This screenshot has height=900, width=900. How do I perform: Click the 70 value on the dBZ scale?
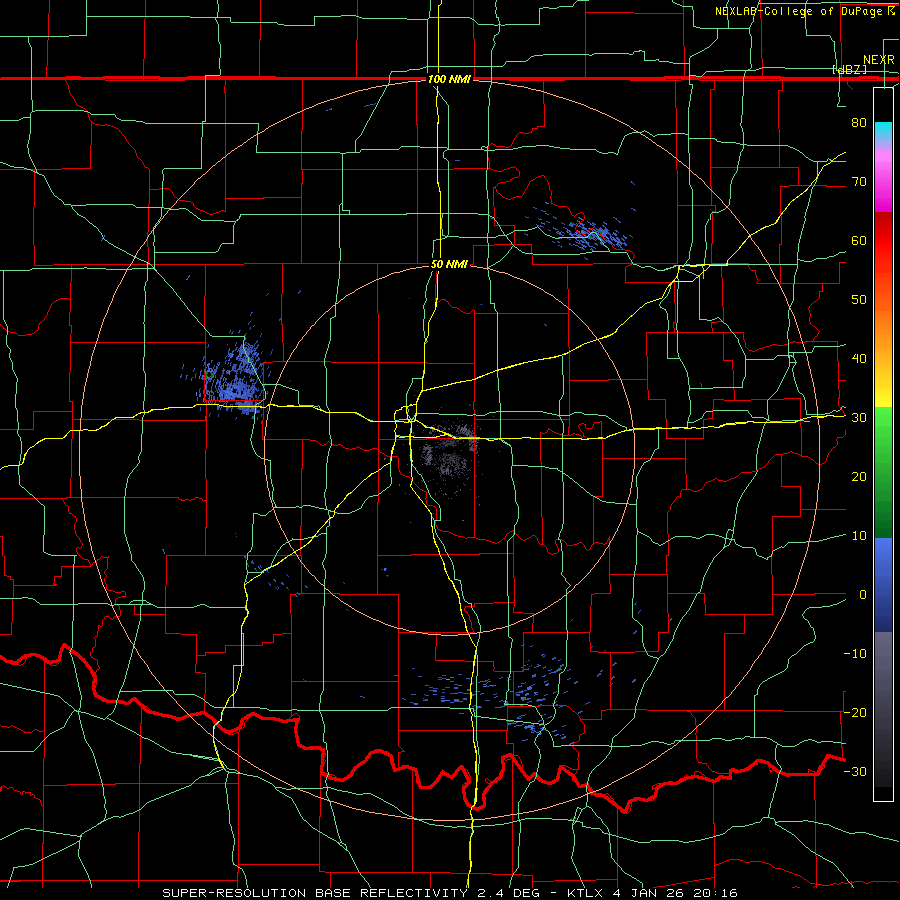tap(859, 181)
